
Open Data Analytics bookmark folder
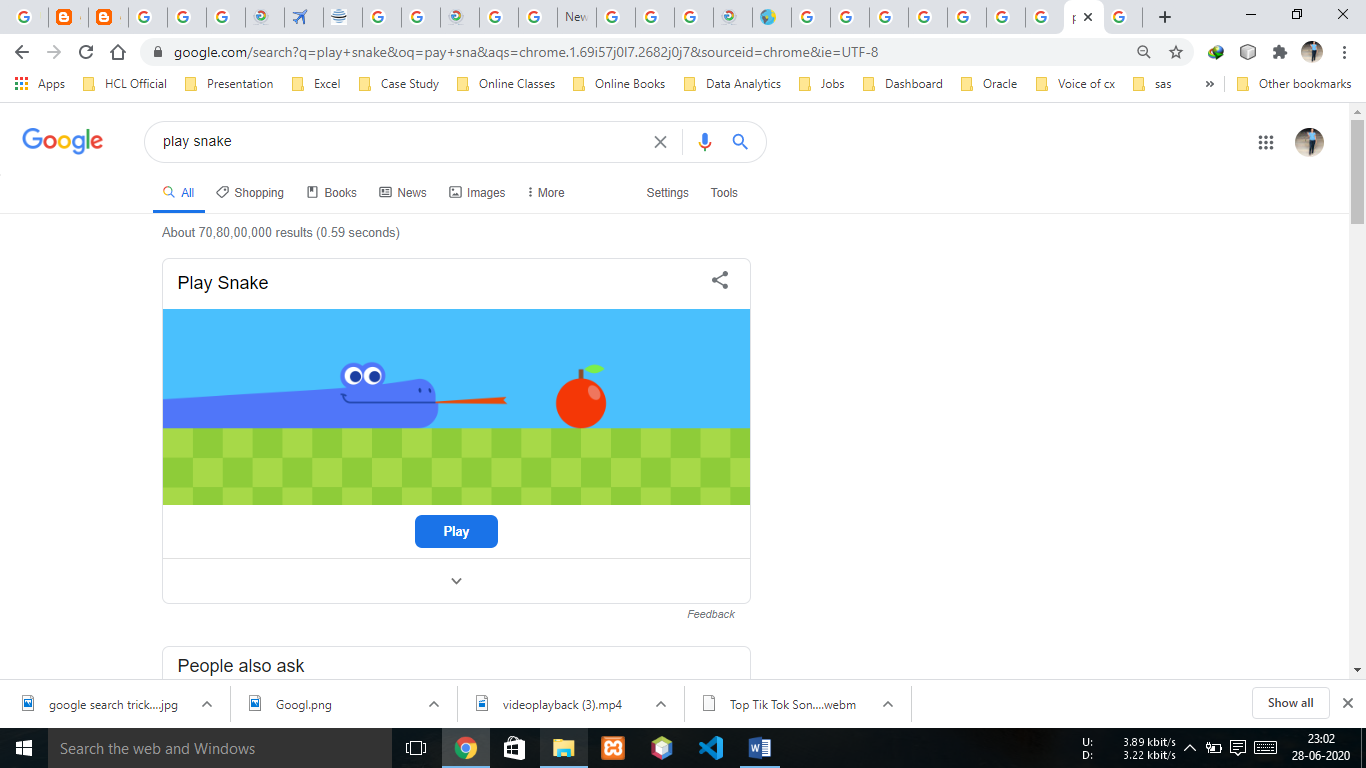coord(733,84)
